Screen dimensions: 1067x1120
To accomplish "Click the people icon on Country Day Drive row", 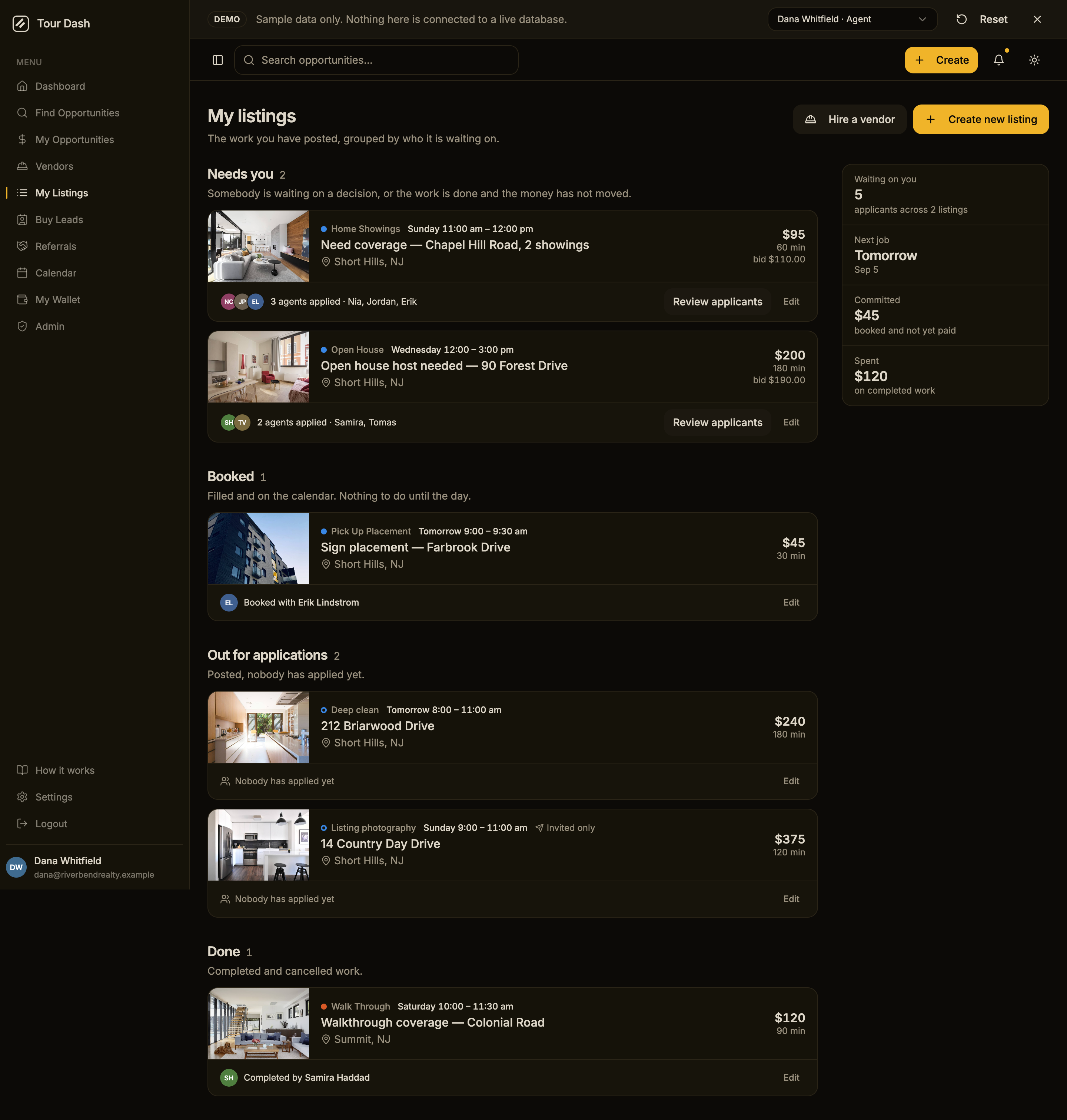I will pyautogui.click(x=225, y=899).
